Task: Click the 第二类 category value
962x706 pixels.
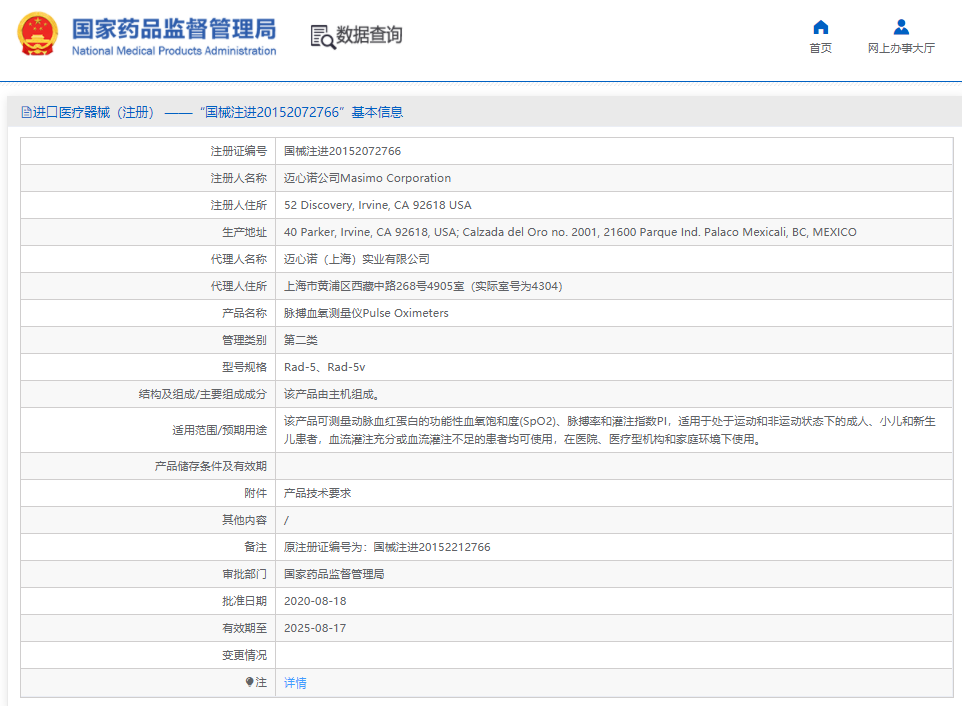Action: click(x=301, y=340)
